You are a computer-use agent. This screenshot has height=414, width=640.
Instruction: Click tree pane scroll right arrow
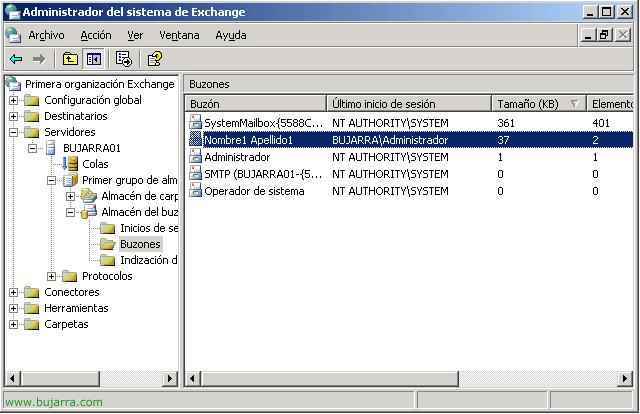(169, 378)
